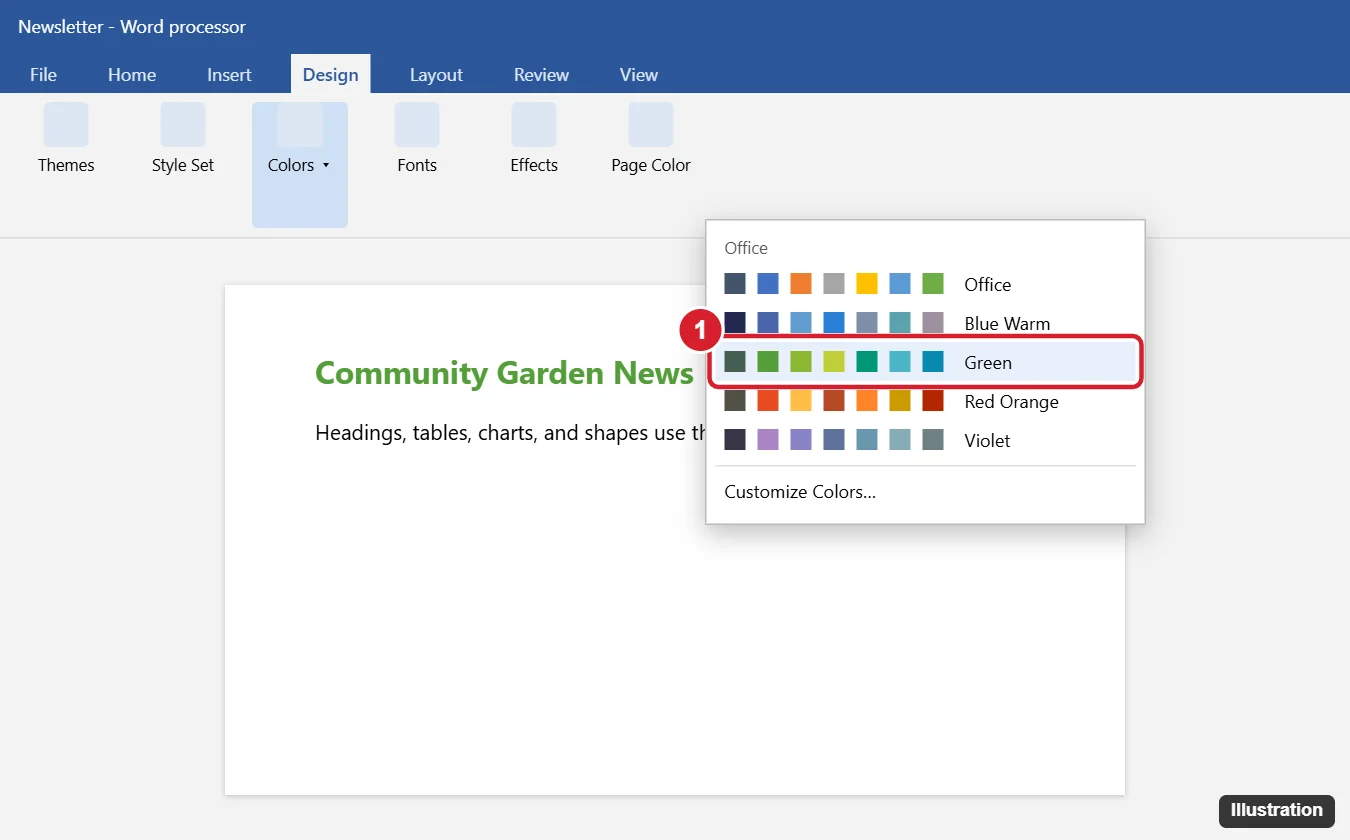Click the dark red swatch in Red Orange row
Screen dimensions: 1350x840
[x=933, y=401]
